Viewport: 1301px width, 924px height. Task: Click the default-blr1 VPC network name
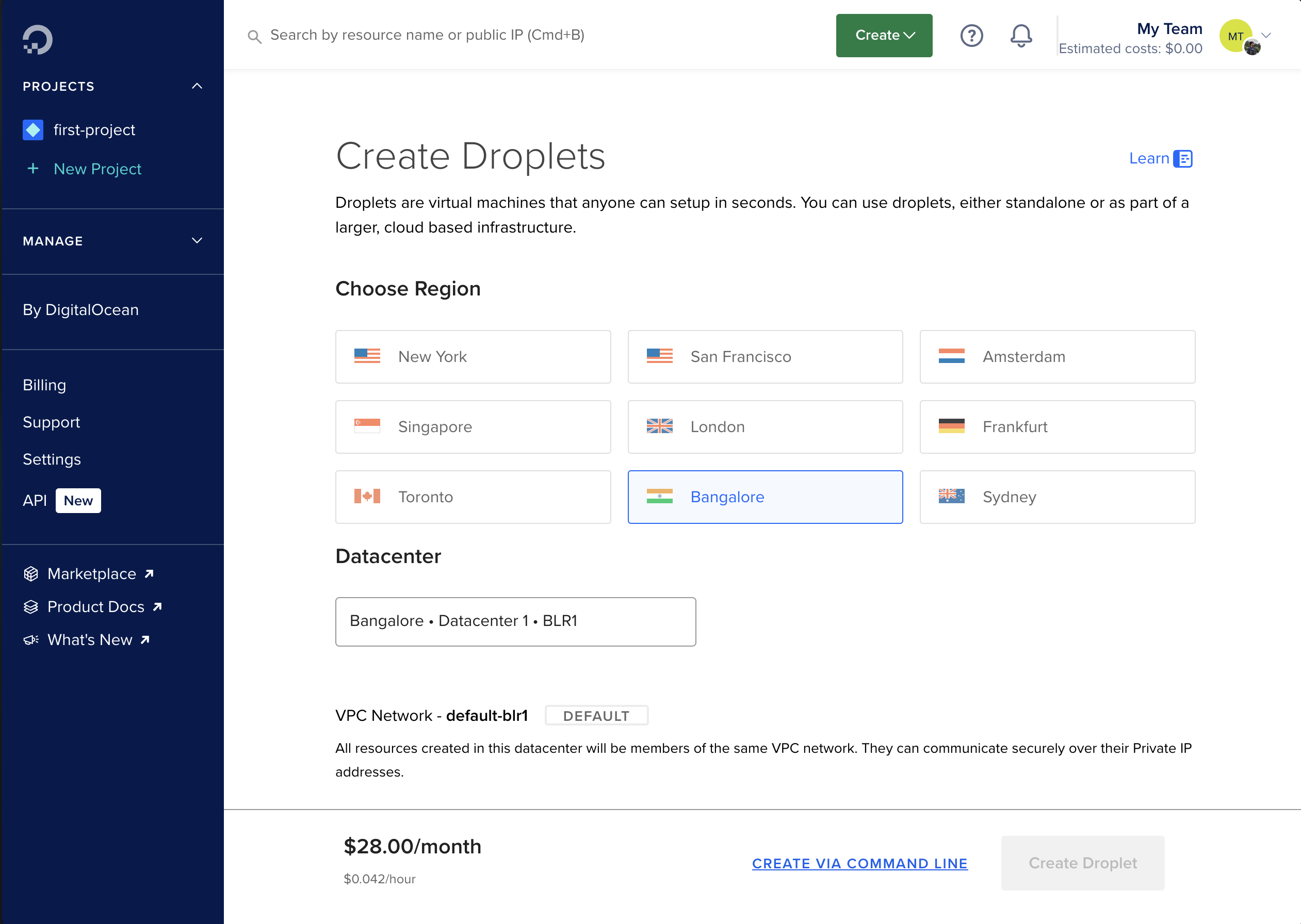click(487, 715)
